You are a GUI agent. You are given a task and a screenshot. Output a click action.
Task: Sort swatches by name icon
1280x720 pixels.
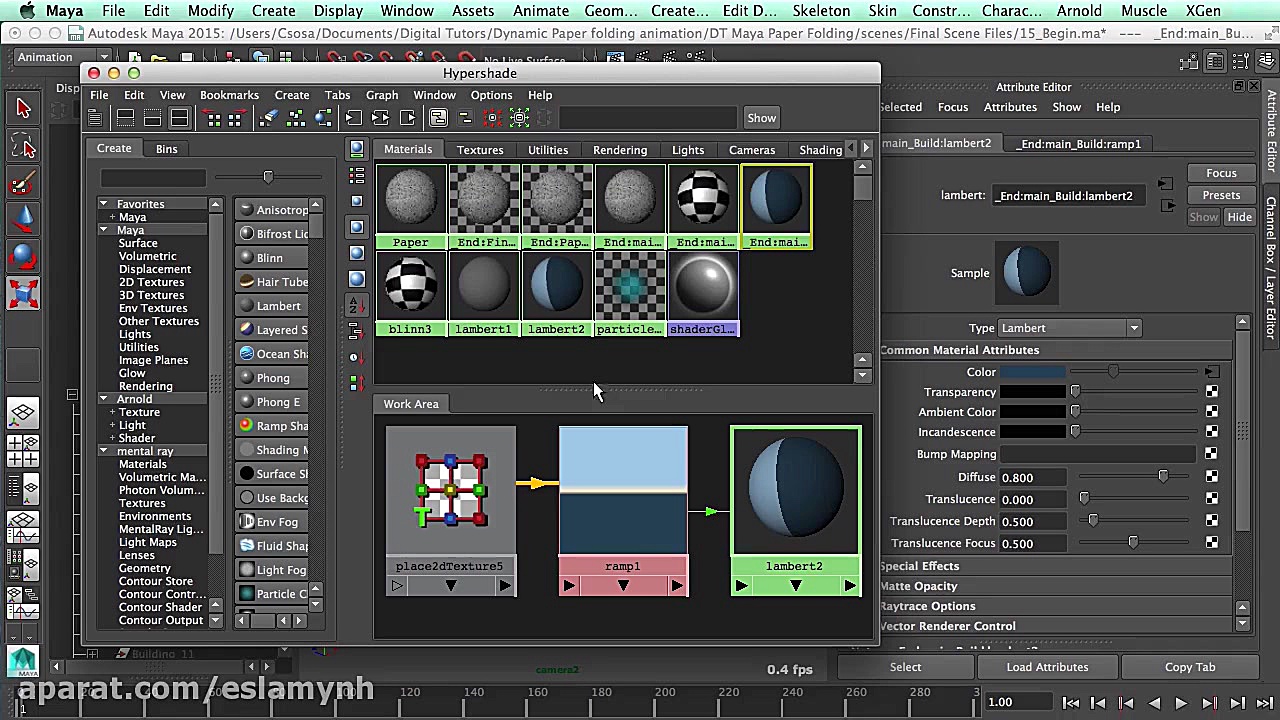pyautogui.click(x=357, y=305)
